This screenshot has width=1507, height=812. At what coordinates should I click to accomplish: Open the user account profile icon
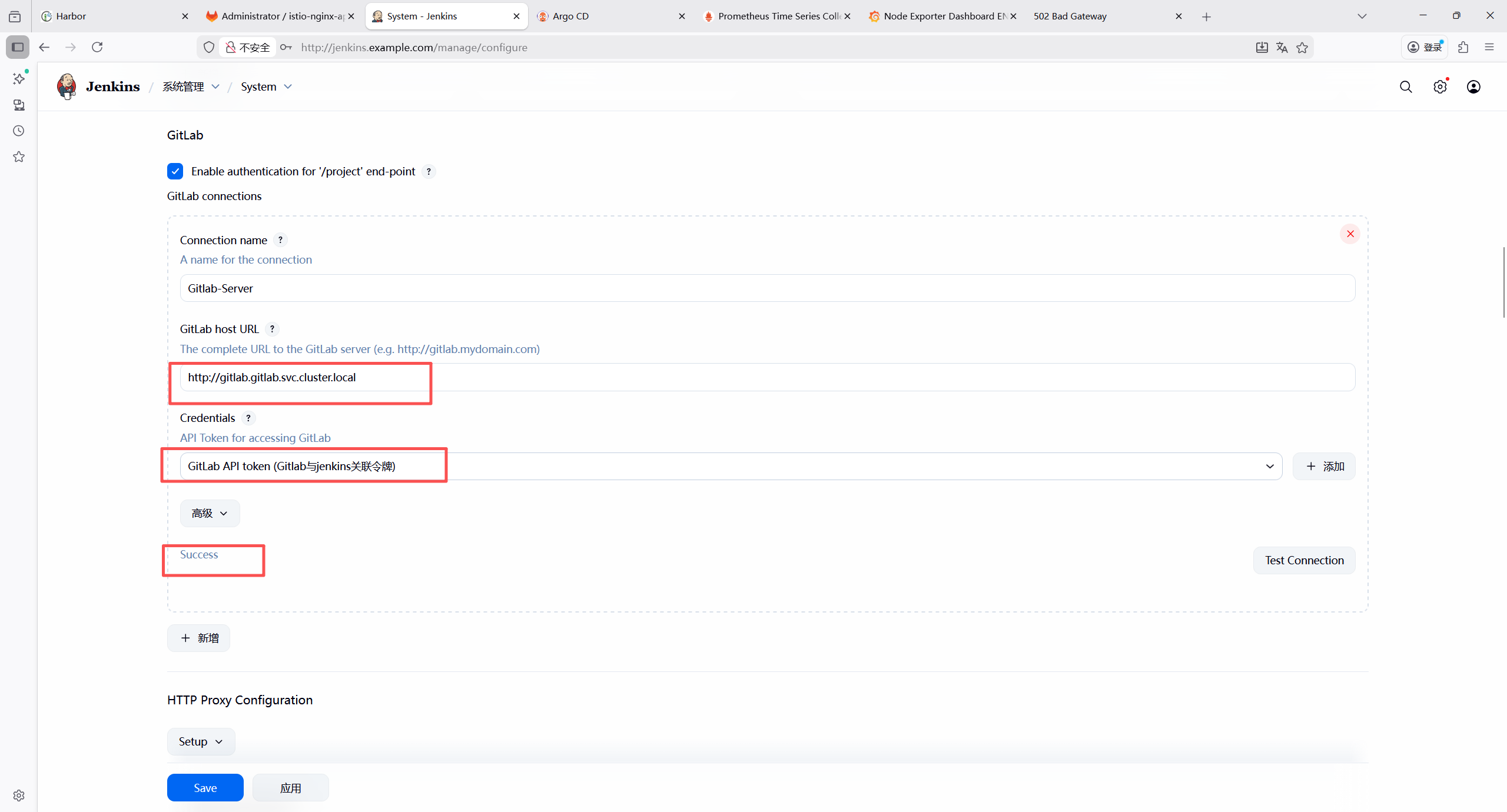click(x=1473, y=87)
